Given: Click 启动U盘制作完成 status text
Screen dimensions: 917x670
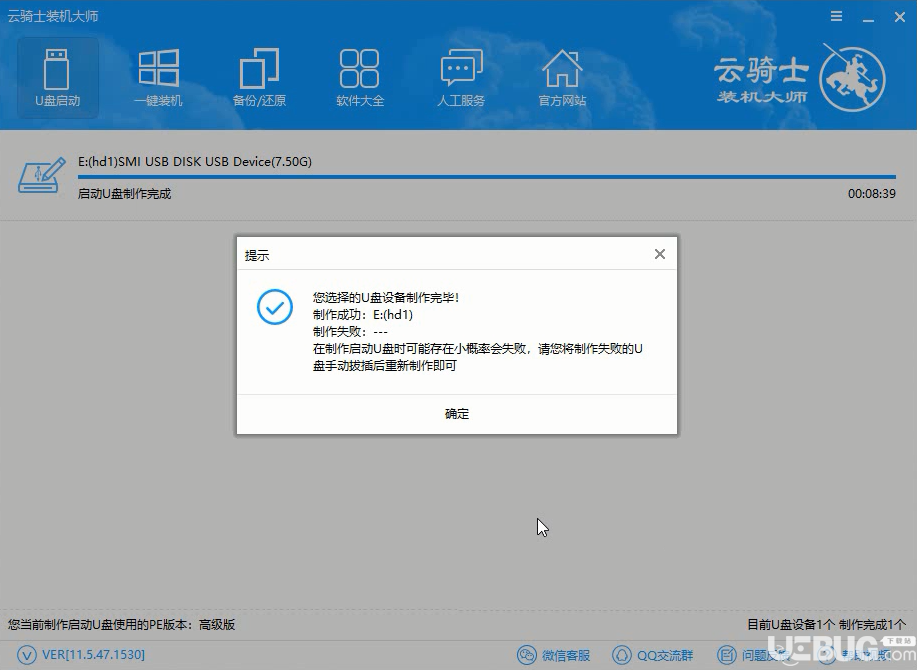Looking at the screenshot, I should coord(125,194).
